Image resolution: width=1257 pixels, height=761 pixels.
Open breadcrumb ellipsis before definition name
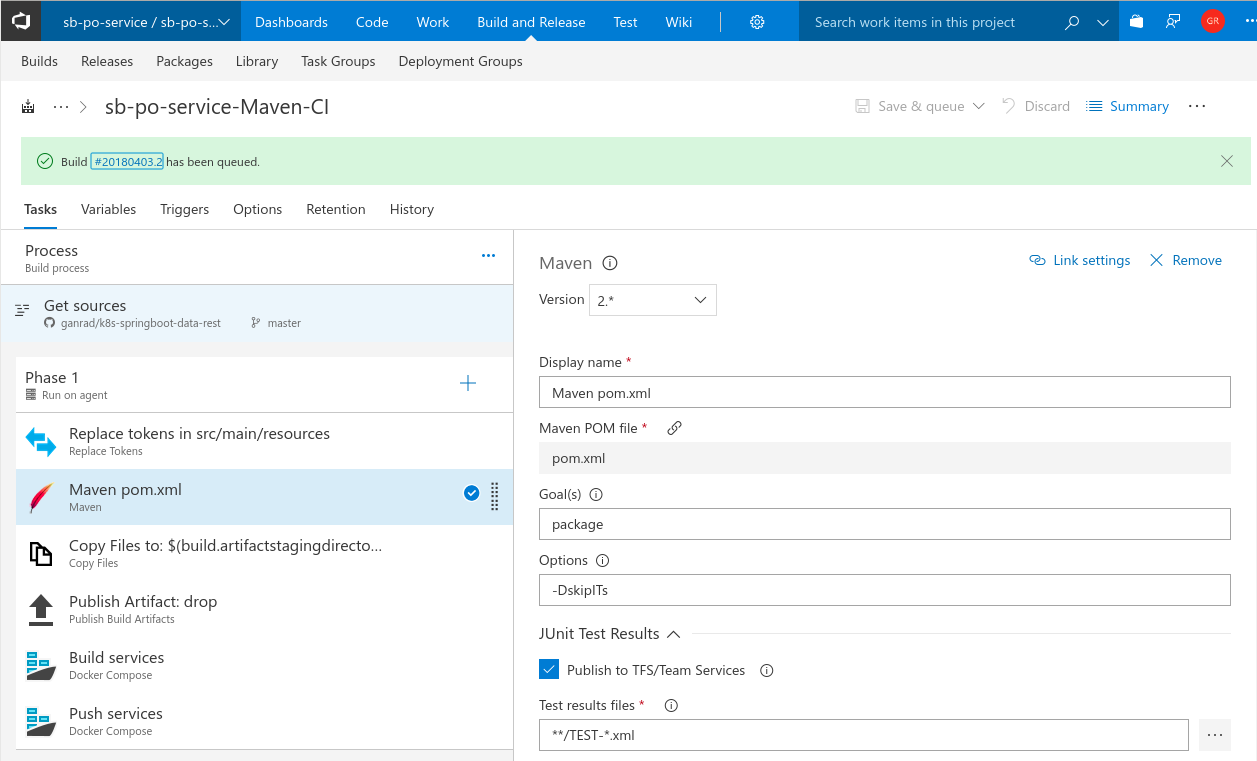click(x=61, y=106)
